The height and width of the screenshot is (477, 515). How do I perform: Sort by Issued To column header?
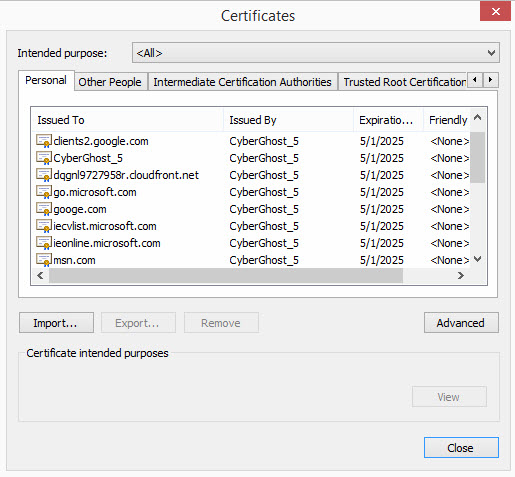coord(127,120)
